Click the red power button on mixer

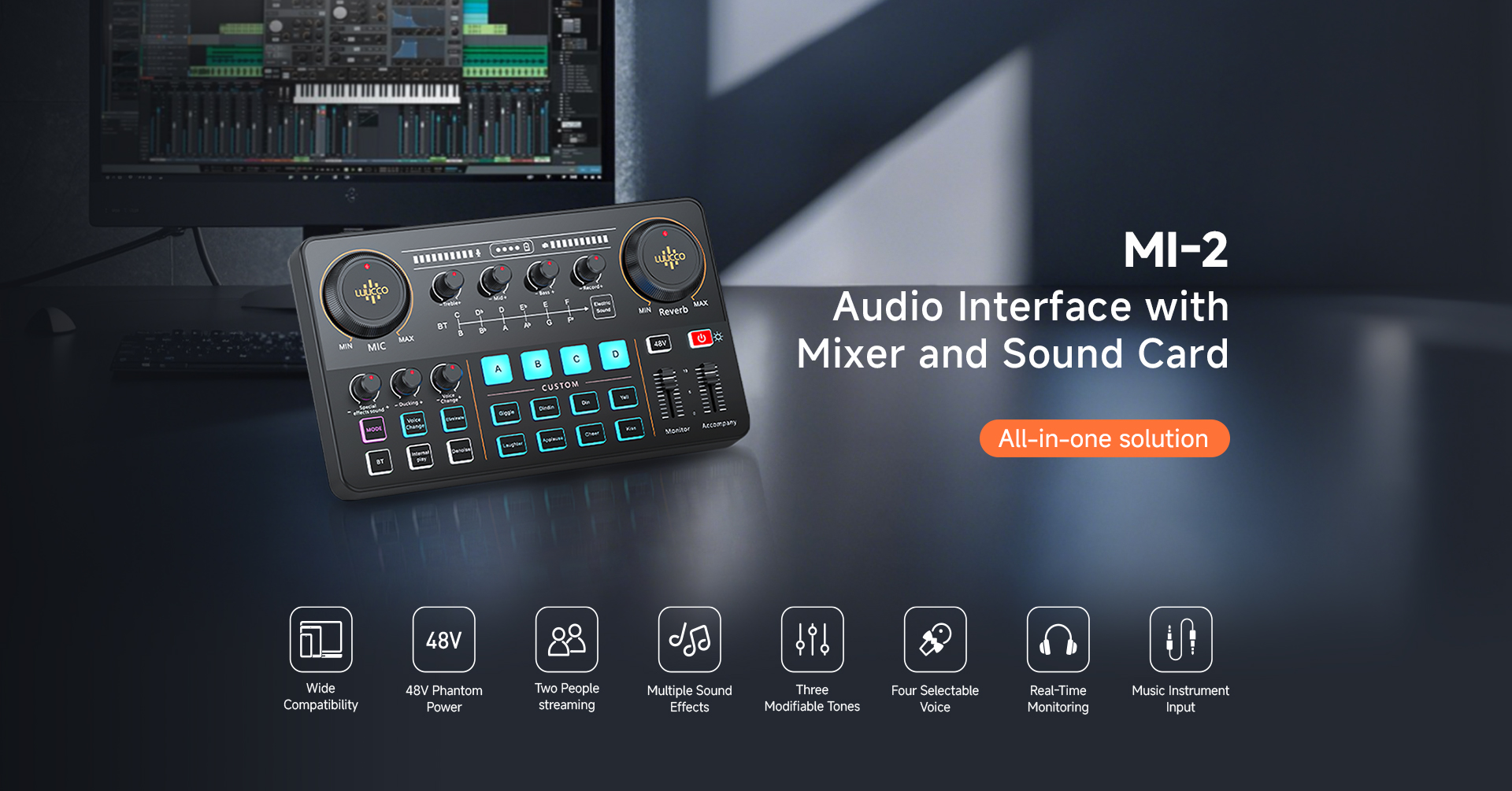pyautogui.click(x=700, y=338)
